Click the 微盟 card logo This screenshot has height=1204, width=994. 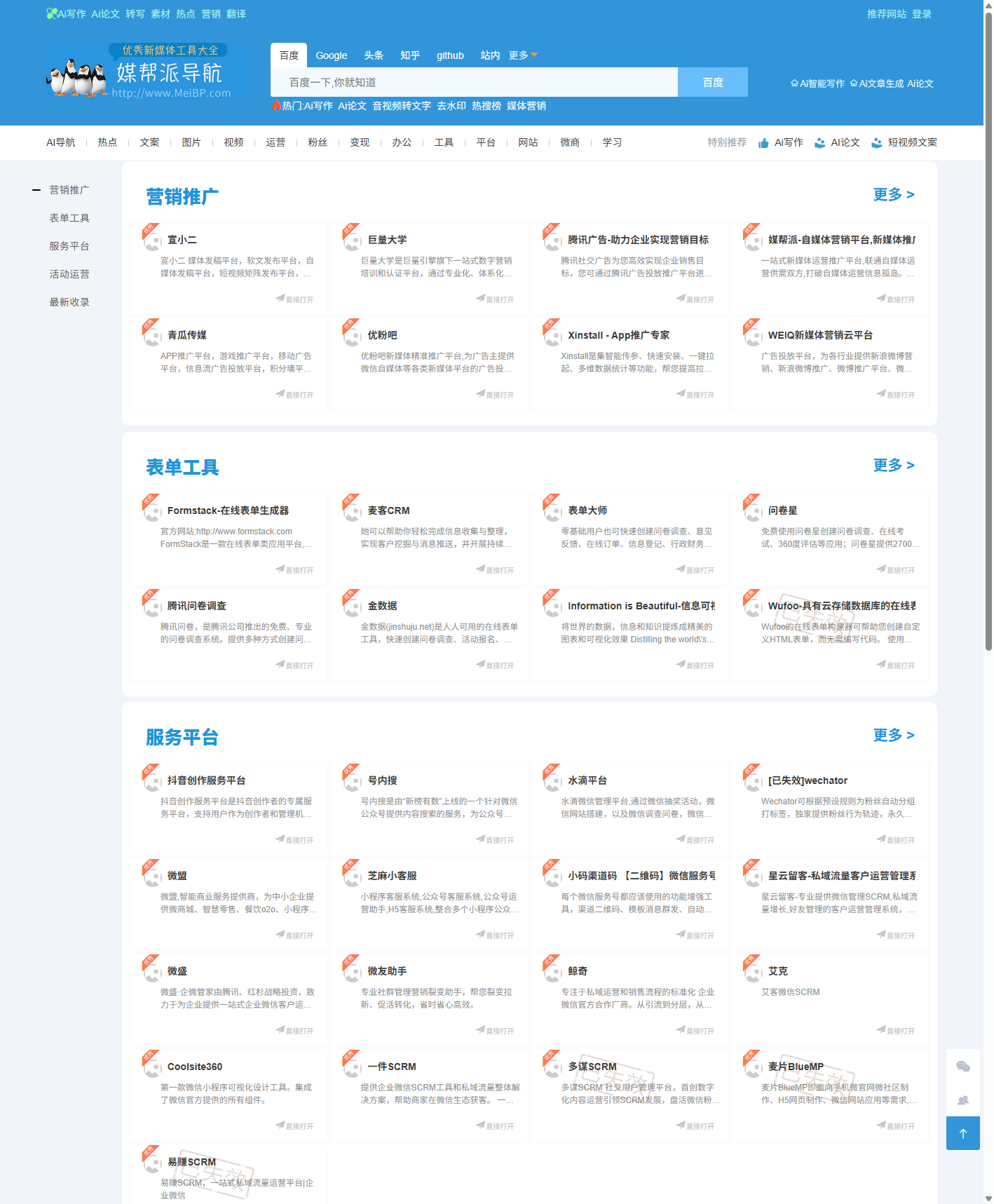tap(152, 877)
